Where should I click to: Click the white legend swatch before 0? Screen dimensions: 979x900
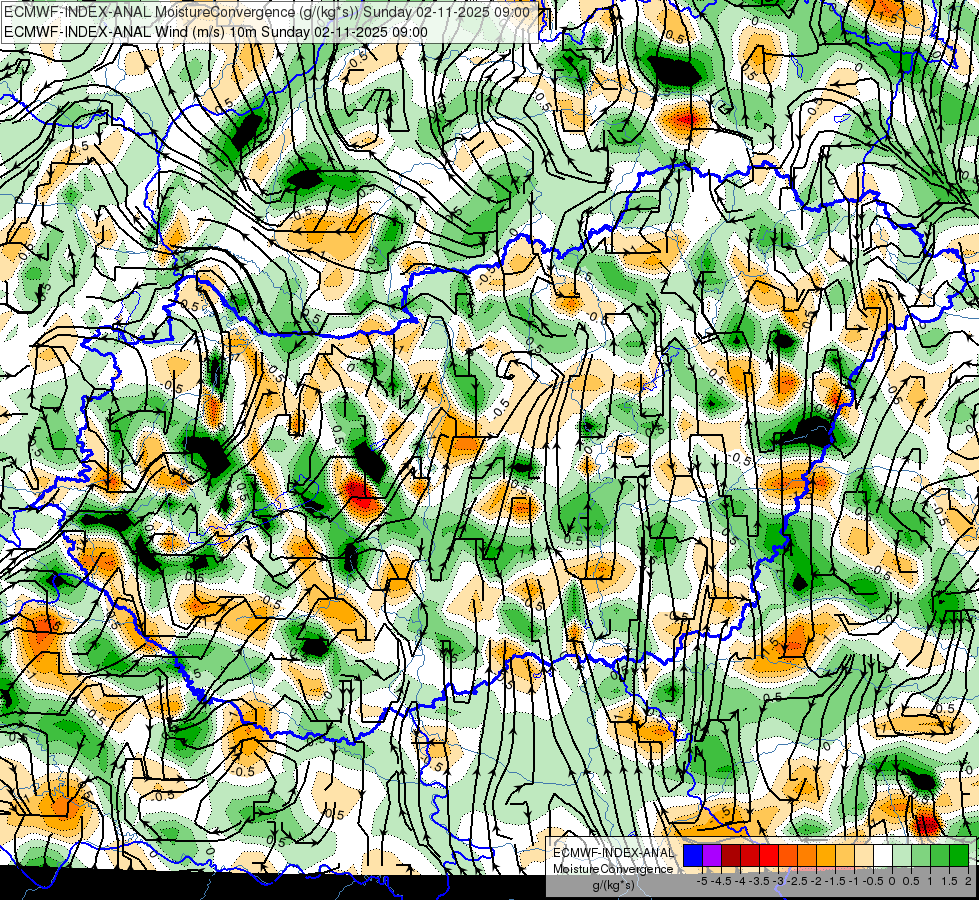click(883, 855)
